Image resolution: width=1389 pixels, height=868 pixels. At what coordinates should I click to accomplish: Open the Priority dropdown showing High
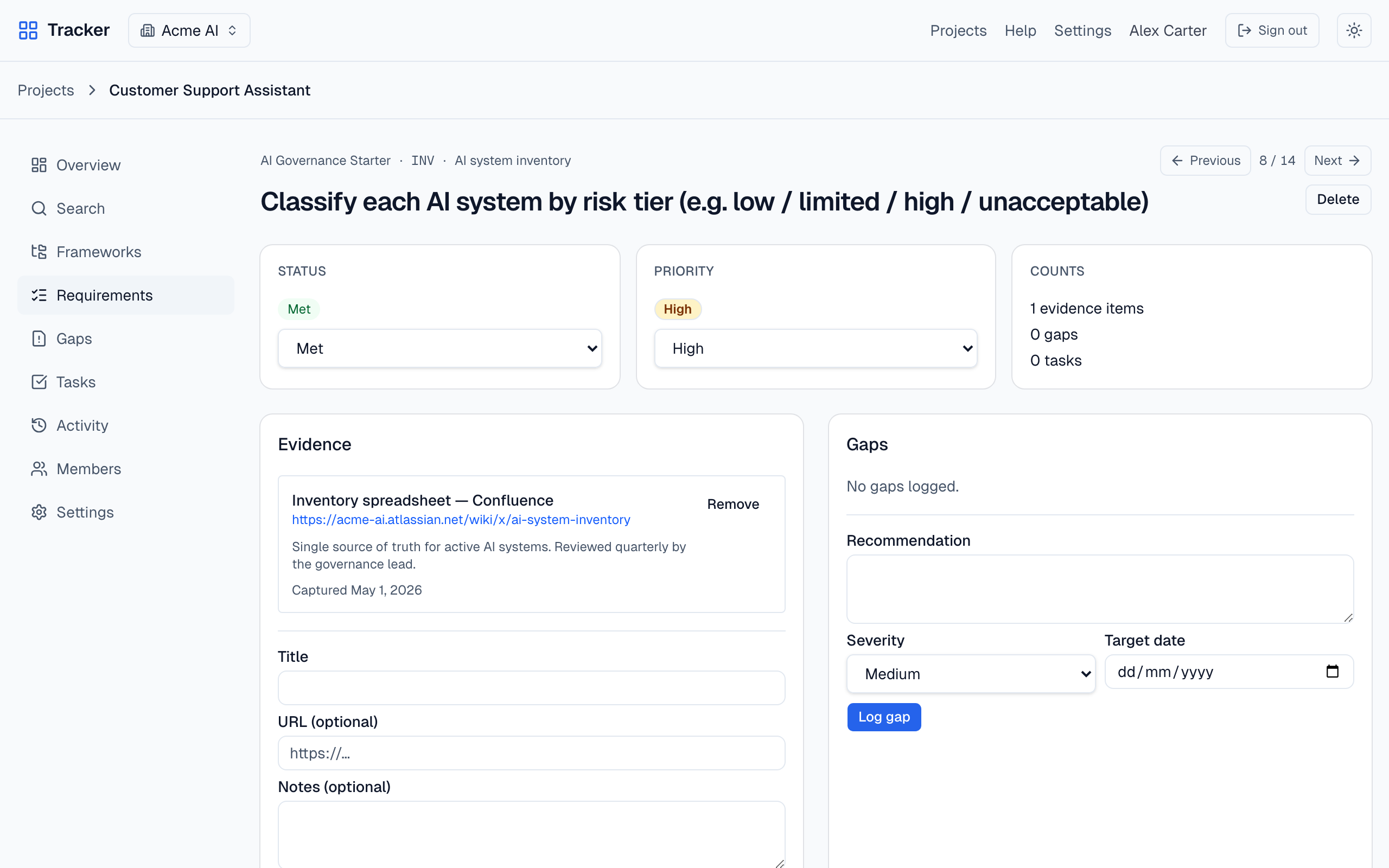(815, 348)
